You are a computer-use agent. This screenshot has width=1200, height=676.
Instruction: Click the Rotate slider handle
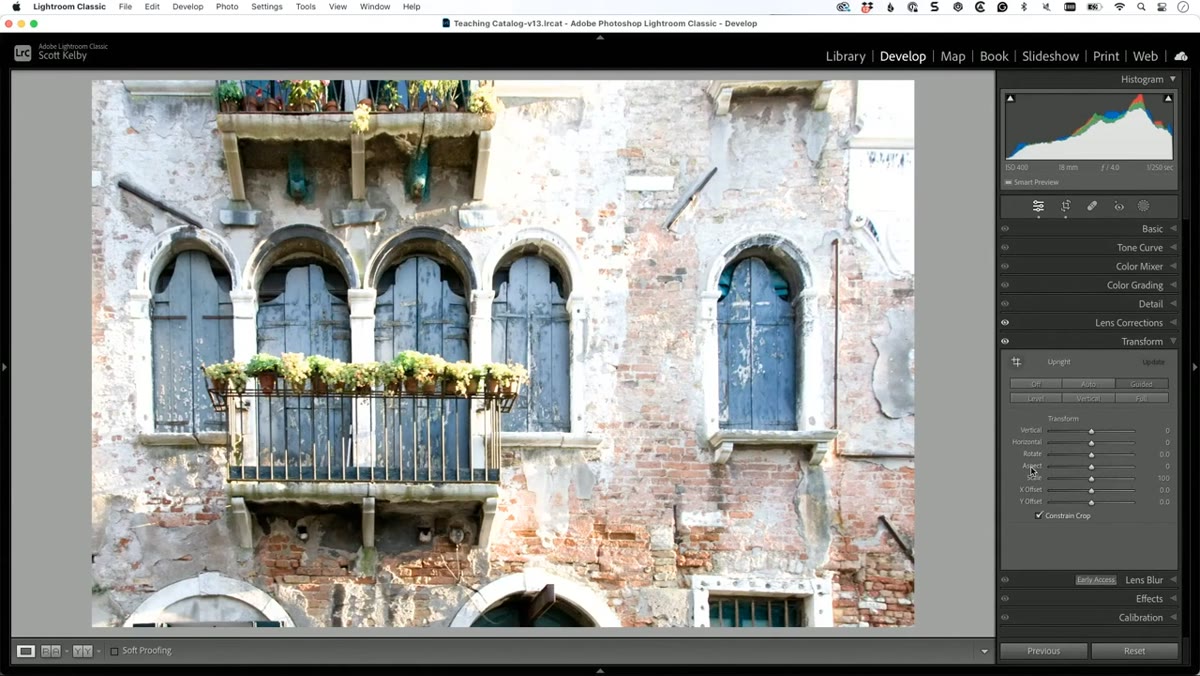point(1091,455)
